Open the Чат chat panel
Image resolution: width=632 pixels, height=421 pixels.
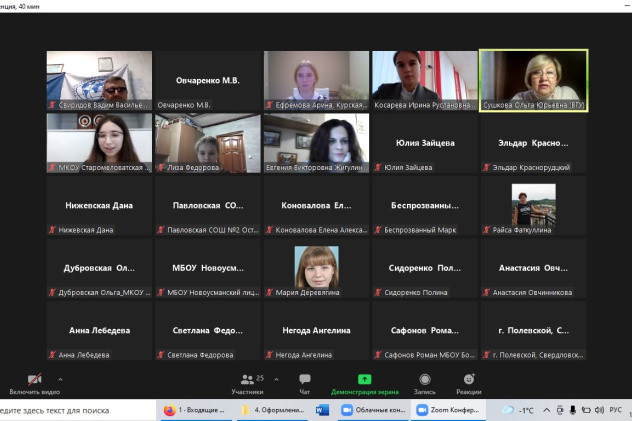click(x=304, y=383)
